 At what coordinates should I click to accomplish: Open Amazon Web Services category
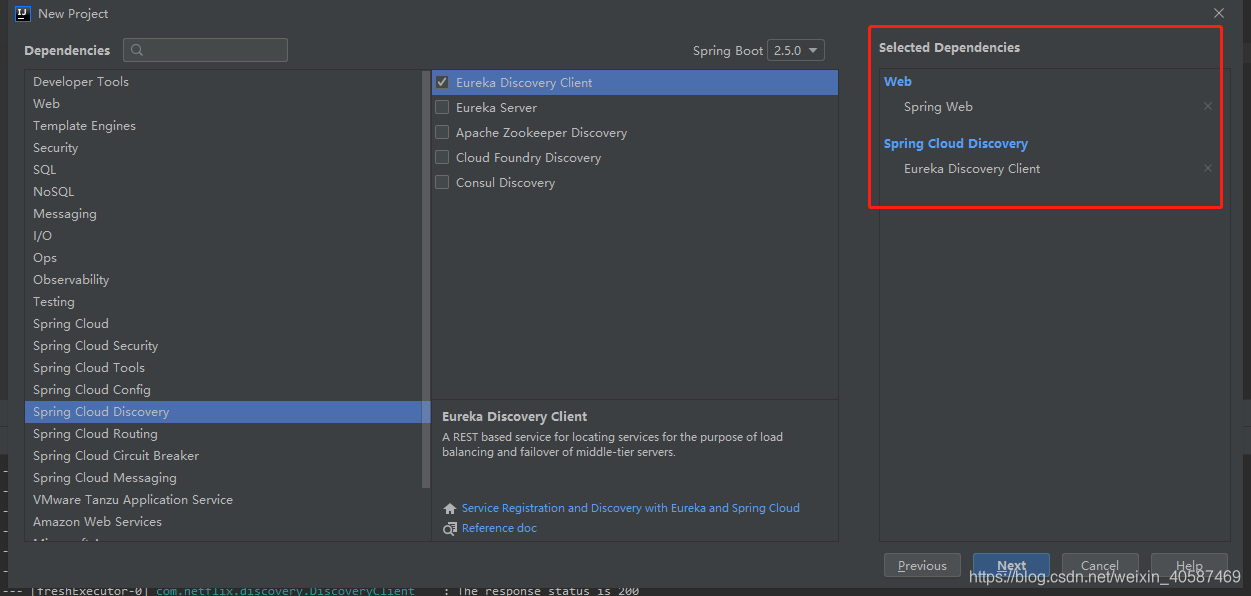224,522
